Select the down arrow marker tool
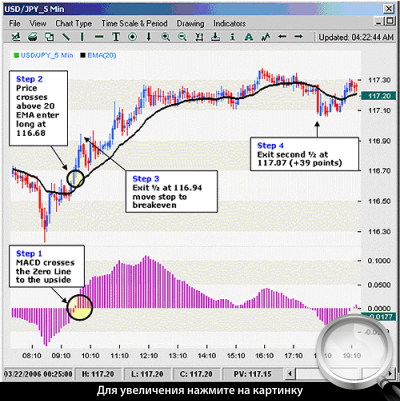Viewport: 400px width, 401px height. pyautogui.click(x=149, y=36)
